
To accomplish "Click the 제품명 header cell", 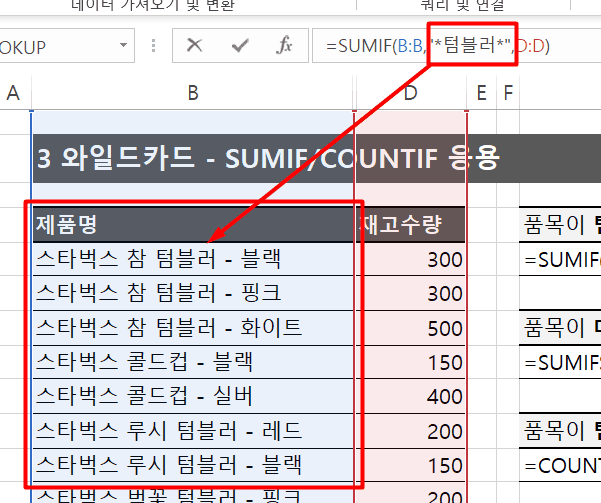I will tap(193, 224).
